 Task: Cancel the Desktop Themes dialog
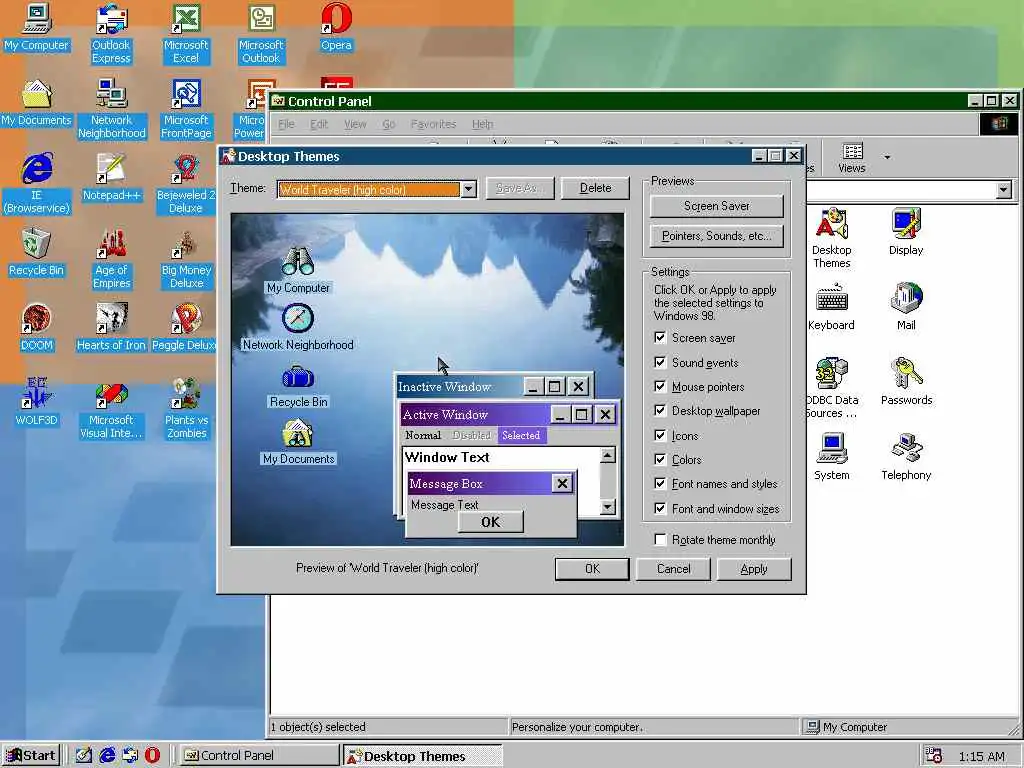tap(673, 569)
